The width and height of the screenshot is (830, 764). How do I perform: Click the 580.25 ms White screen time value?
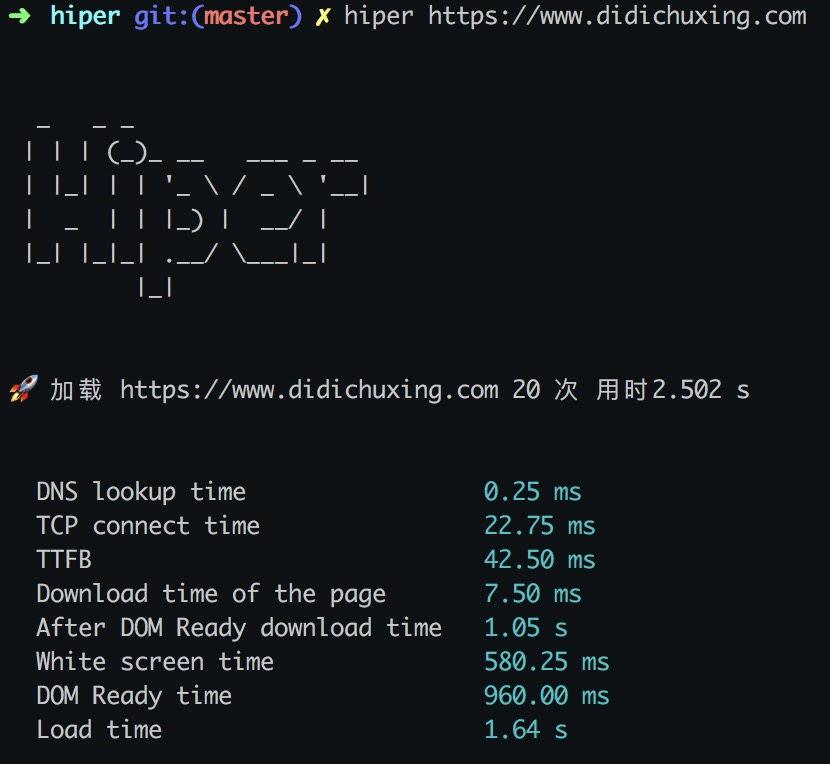545,661
